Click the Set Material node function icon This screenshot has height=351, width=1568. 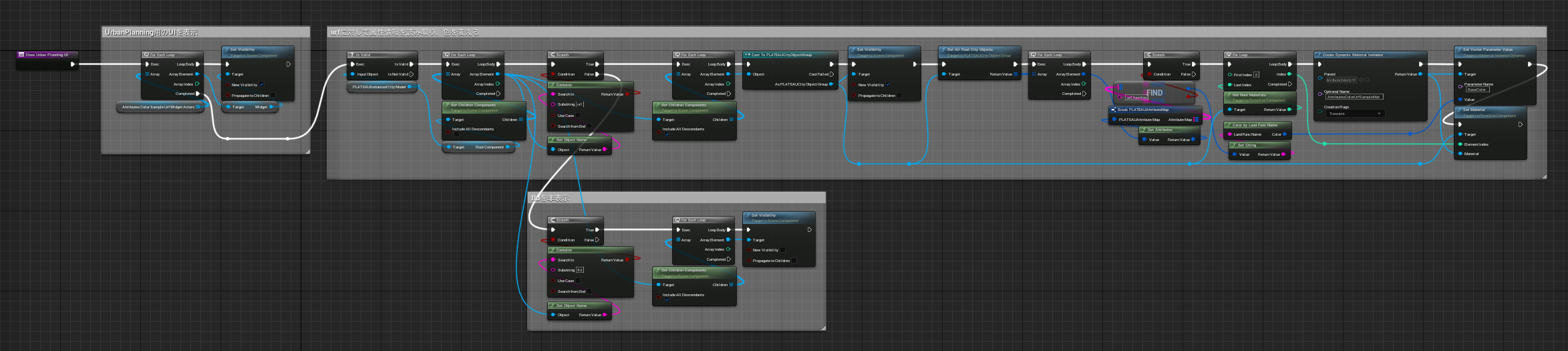[1459, 110]
